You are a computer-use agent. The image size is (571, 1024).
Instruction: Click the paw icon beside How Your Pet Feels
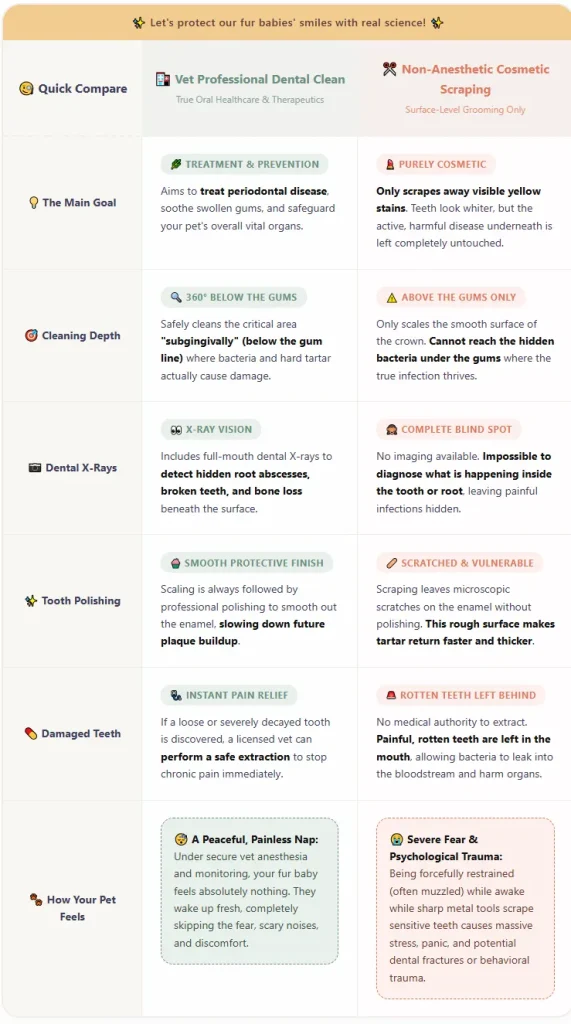coord(36,899)
